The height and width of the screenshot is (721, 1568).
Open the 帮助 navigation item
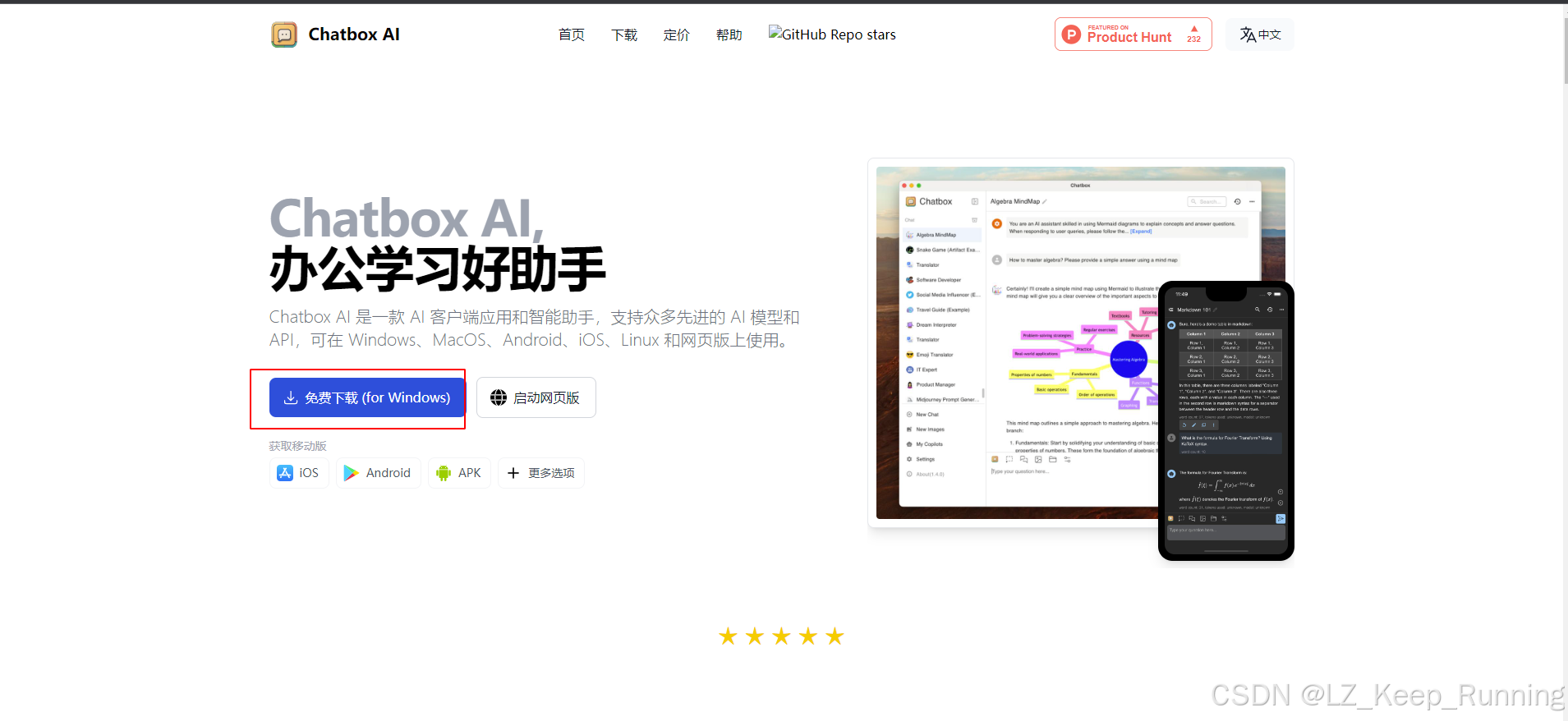pos(729,34)
